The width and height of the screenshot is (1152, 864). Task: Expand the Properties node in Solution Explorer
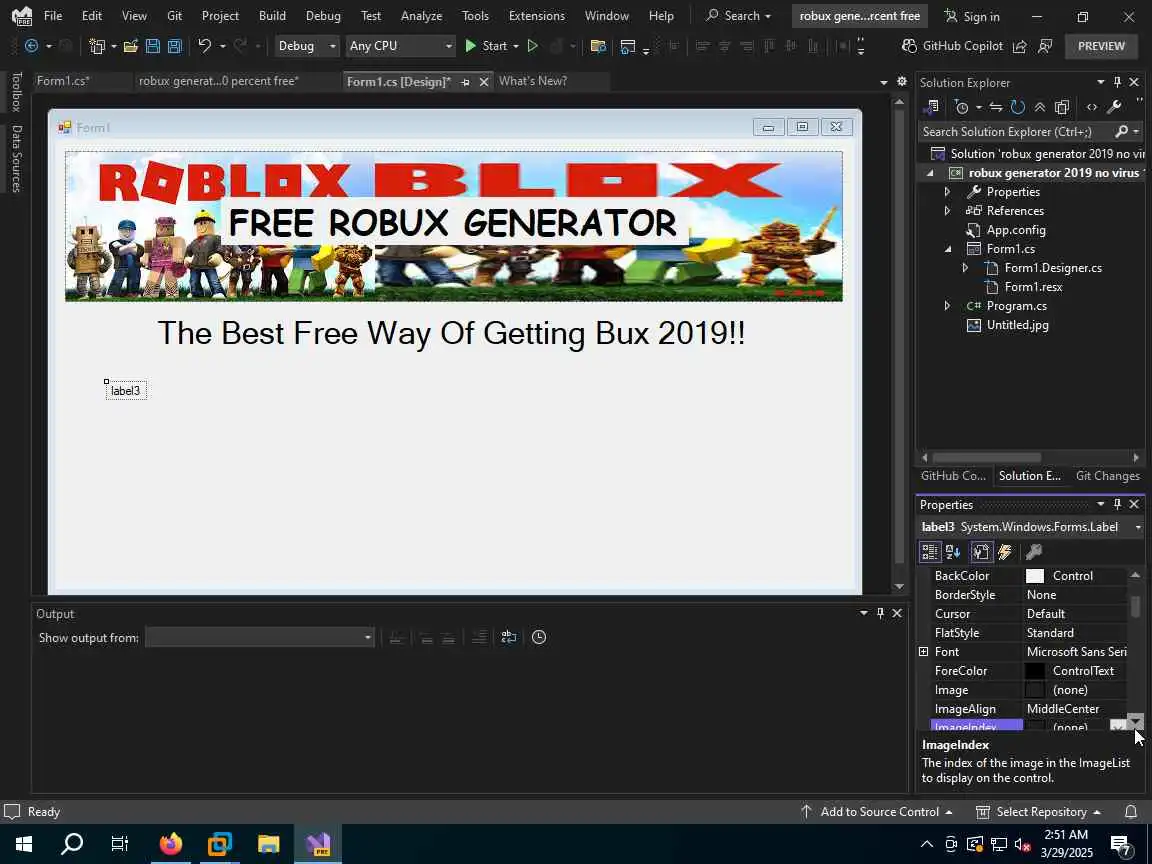point(947,192)
